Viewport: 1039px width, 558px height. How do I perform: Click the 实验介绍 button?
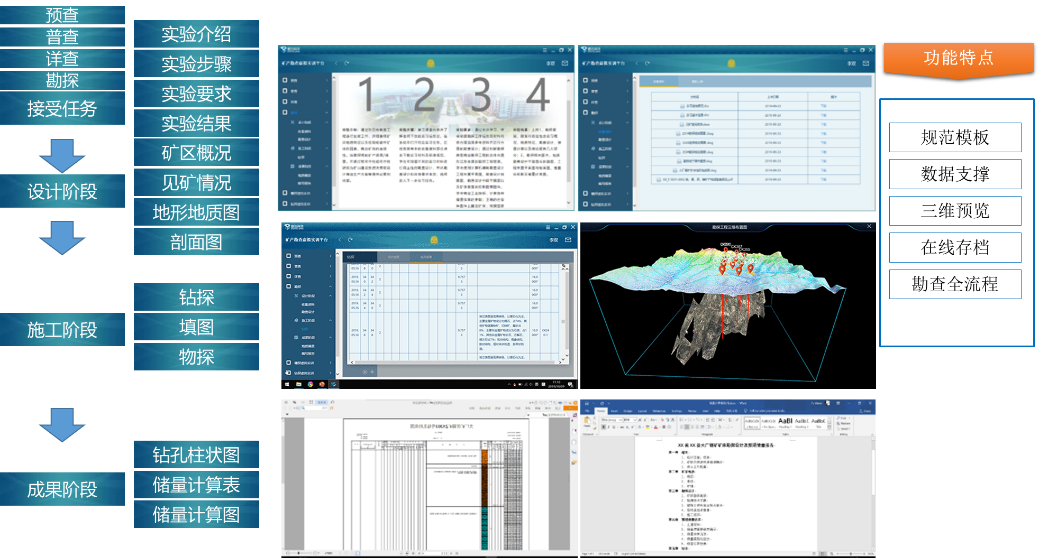pyautogui.click(x=196, y=34)
